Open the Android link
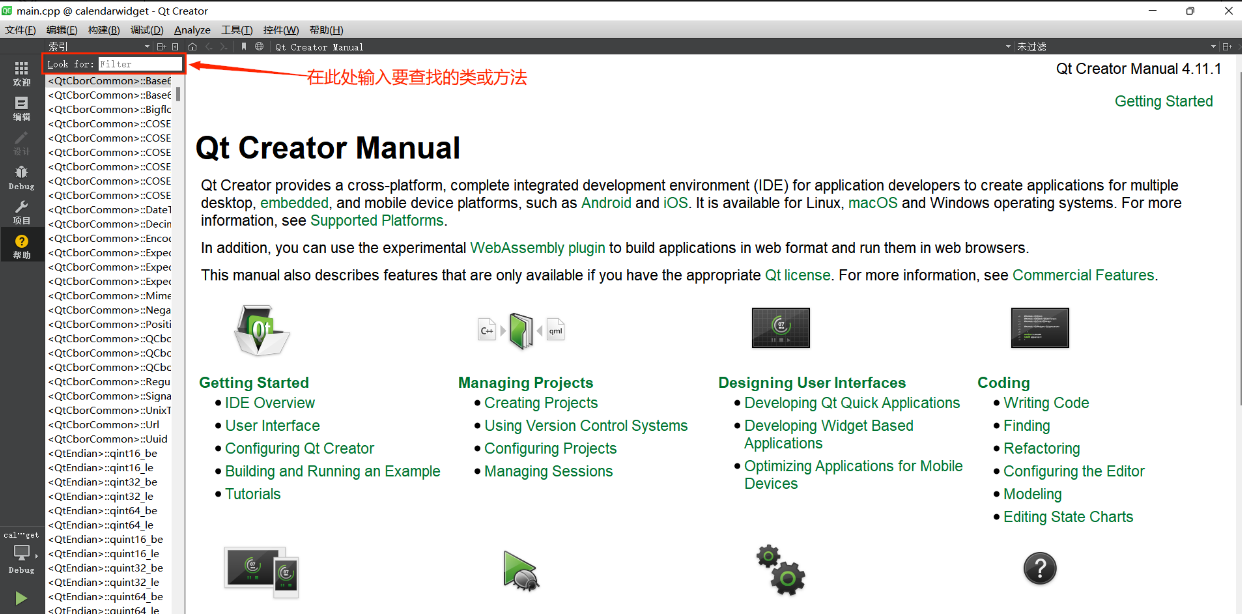This screenshot has width=1242, height=614. pos(606,203)
